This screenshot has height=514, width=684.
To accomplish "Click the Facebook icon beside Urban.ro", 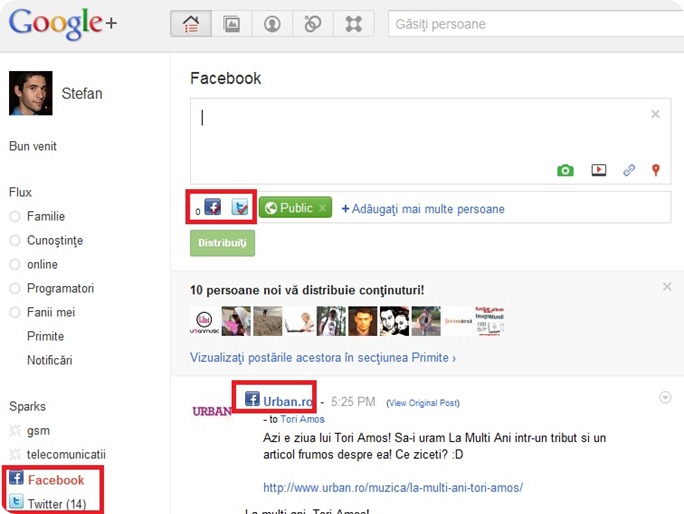I will [x=252, y=398].
